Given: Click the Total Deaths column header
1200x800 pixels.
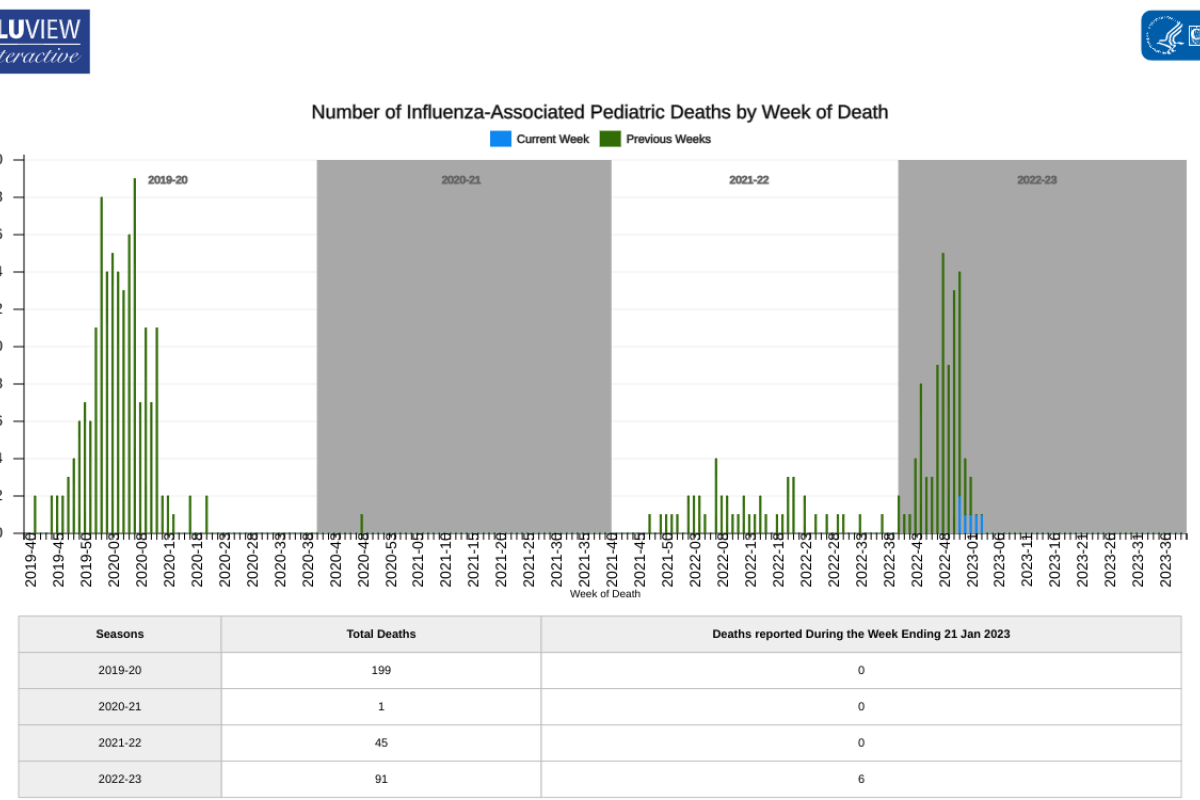Looking at the screenshot, I should pos(381,634).
